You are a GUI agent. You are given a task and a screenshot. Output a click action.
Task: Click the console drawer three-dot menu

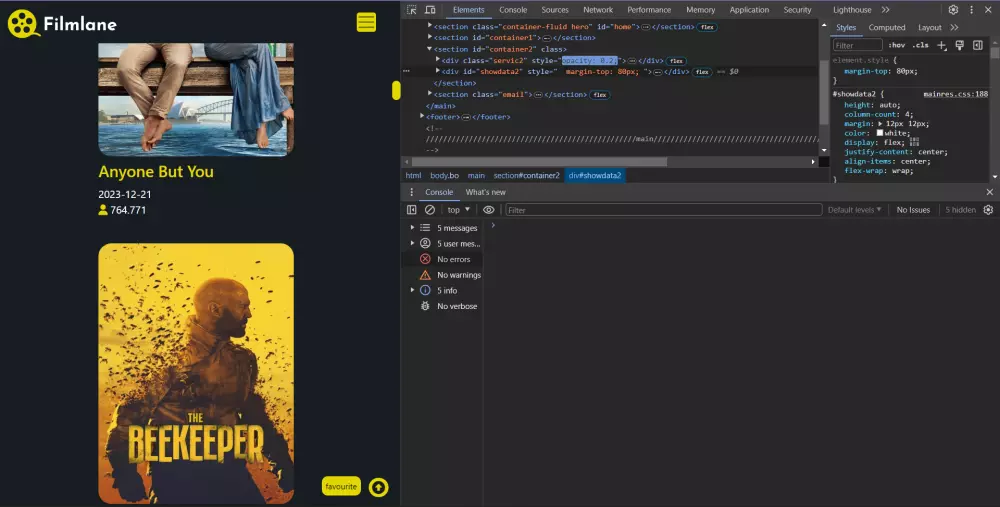coord(411,192)
